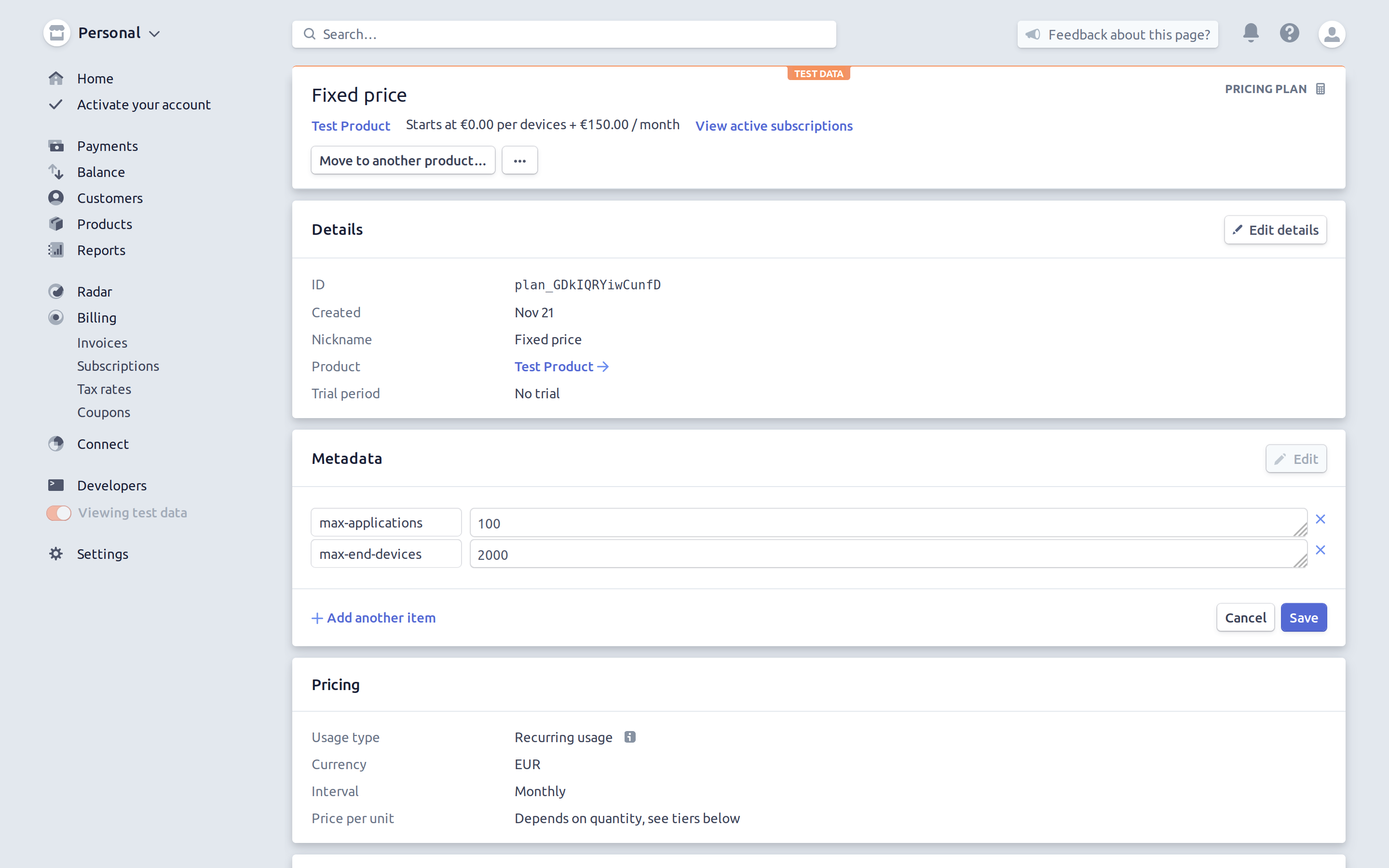Click the pricing plan archive icon

(x=1321, y=89)
